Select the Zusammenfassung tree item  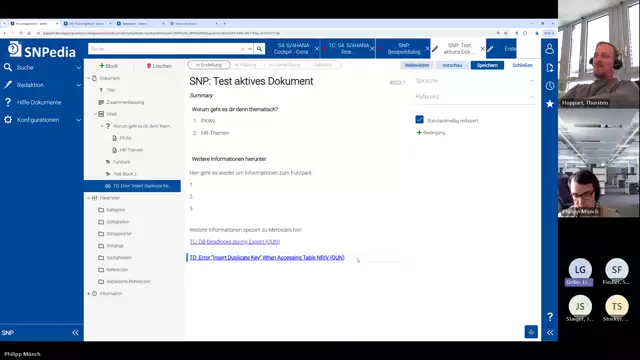pyautogui.click(x=125, y=102)
